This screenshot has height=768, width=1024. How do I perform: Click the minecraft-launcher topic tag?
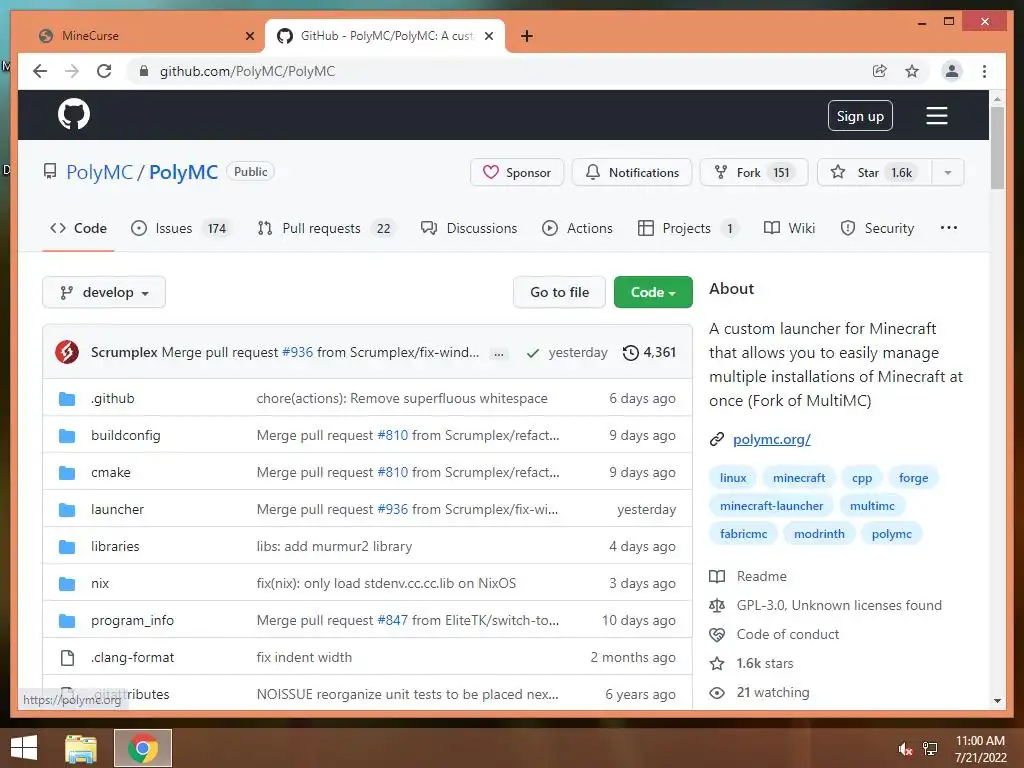point(771,506)
